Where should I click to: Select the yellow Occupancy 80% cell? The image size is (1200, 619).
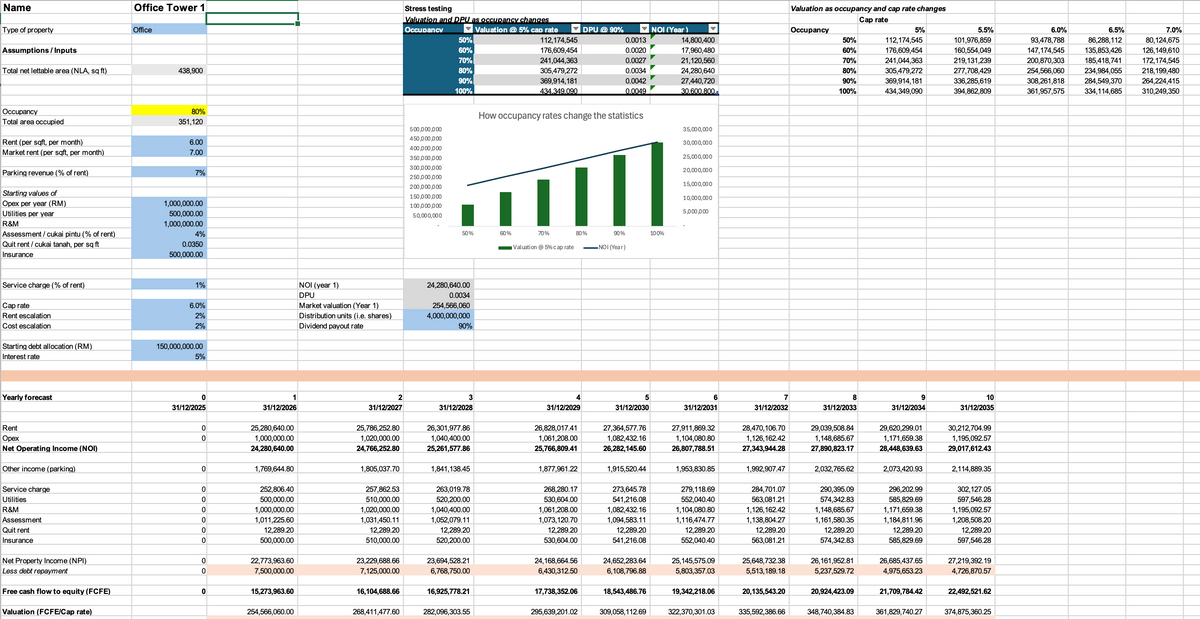[170, 111]
